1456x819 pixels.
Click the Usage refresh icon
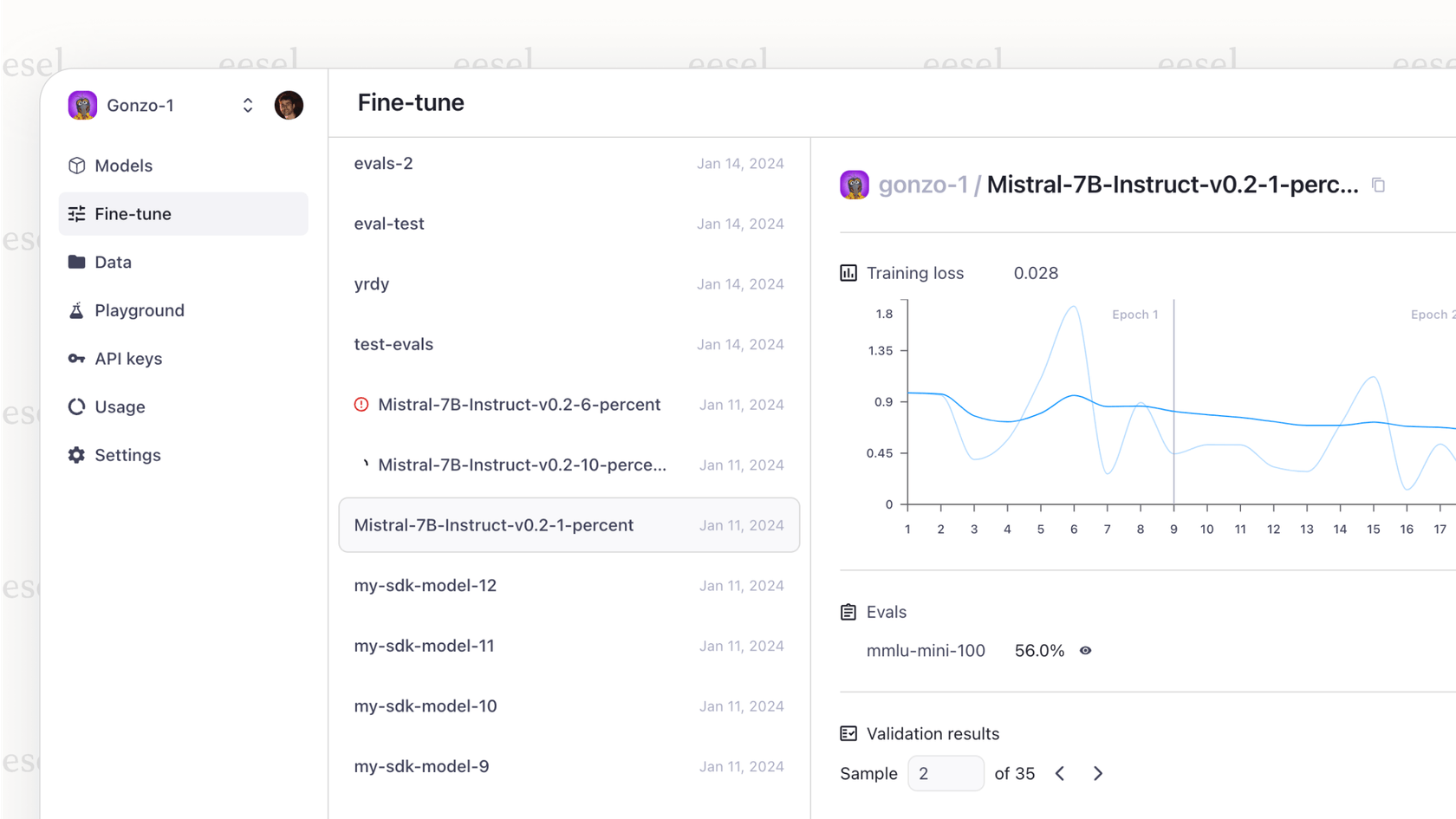point(76,406)
